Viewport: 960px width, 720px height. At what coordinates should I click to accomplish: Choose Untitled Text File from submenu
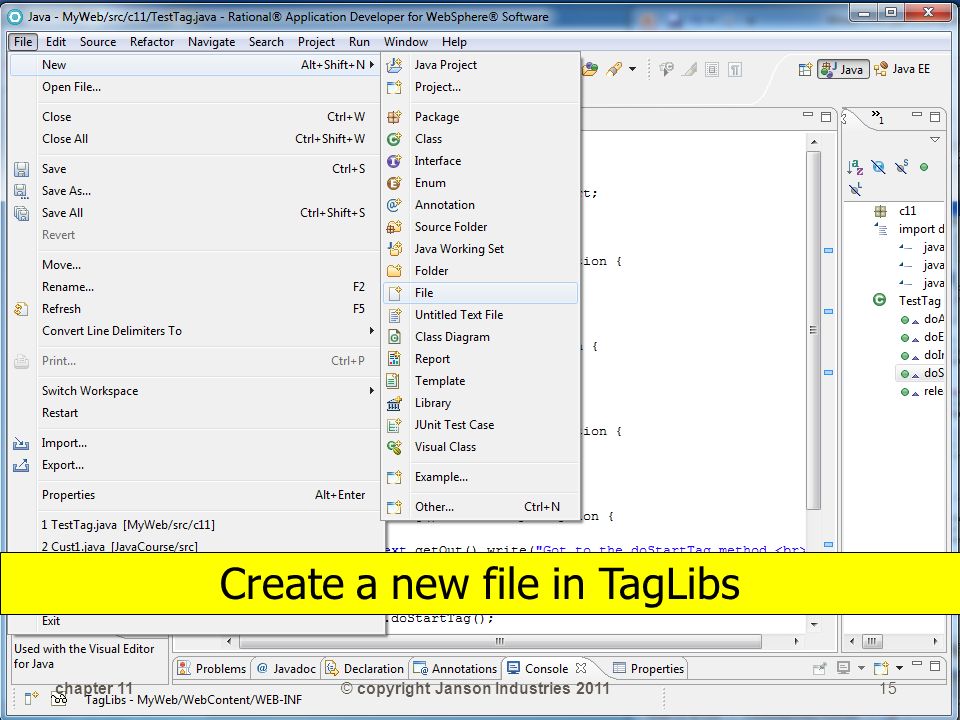point(480,315)
